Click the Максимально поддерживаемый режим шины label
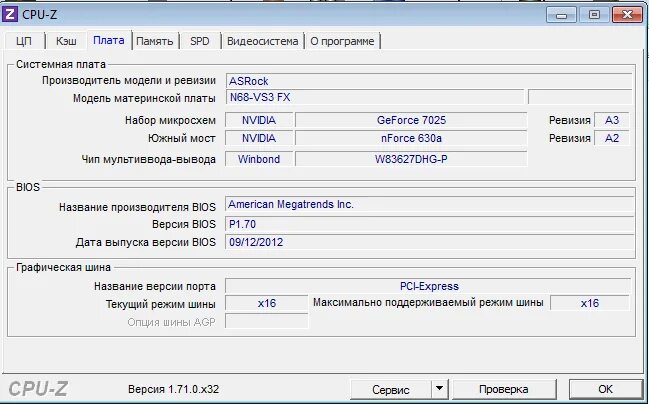Image resolution: width=649 pixels, height=404 pixels. [428, 303]
